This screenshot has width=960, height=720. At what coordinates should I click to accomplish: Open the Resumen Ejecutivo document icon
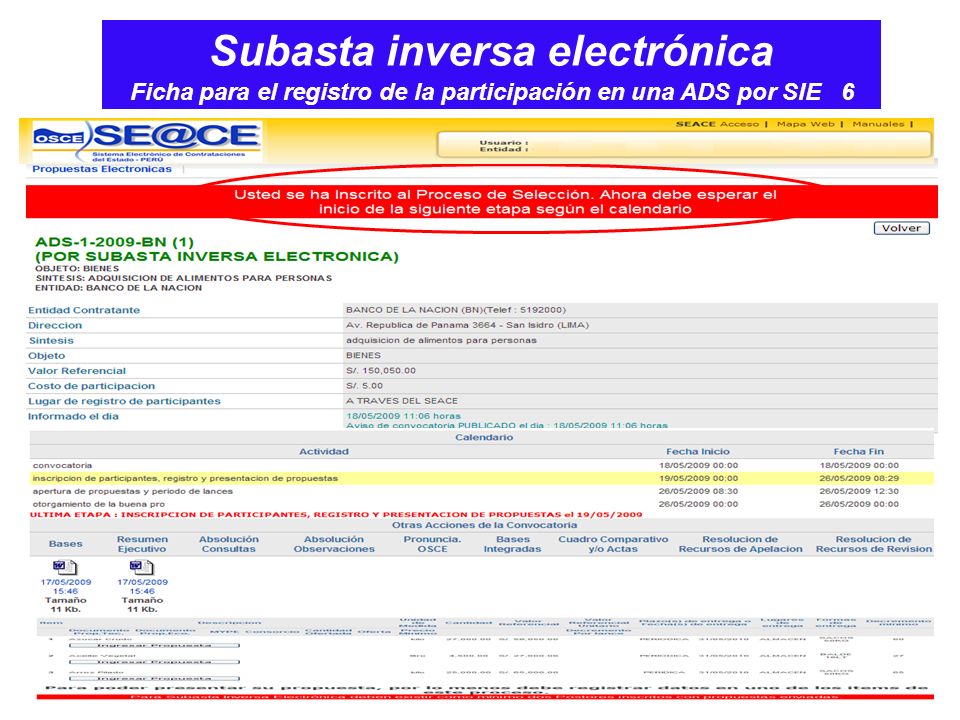click(x=141, y=567)
